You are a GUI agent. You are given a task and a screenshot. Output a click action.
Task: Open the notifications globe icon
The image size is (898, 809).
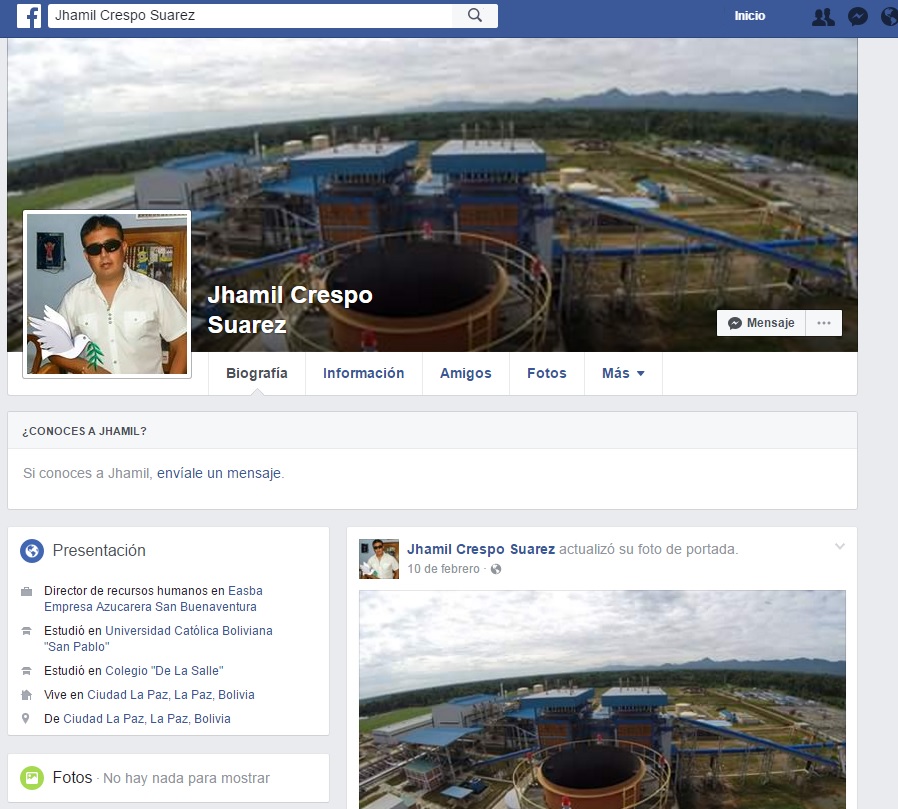889,17
